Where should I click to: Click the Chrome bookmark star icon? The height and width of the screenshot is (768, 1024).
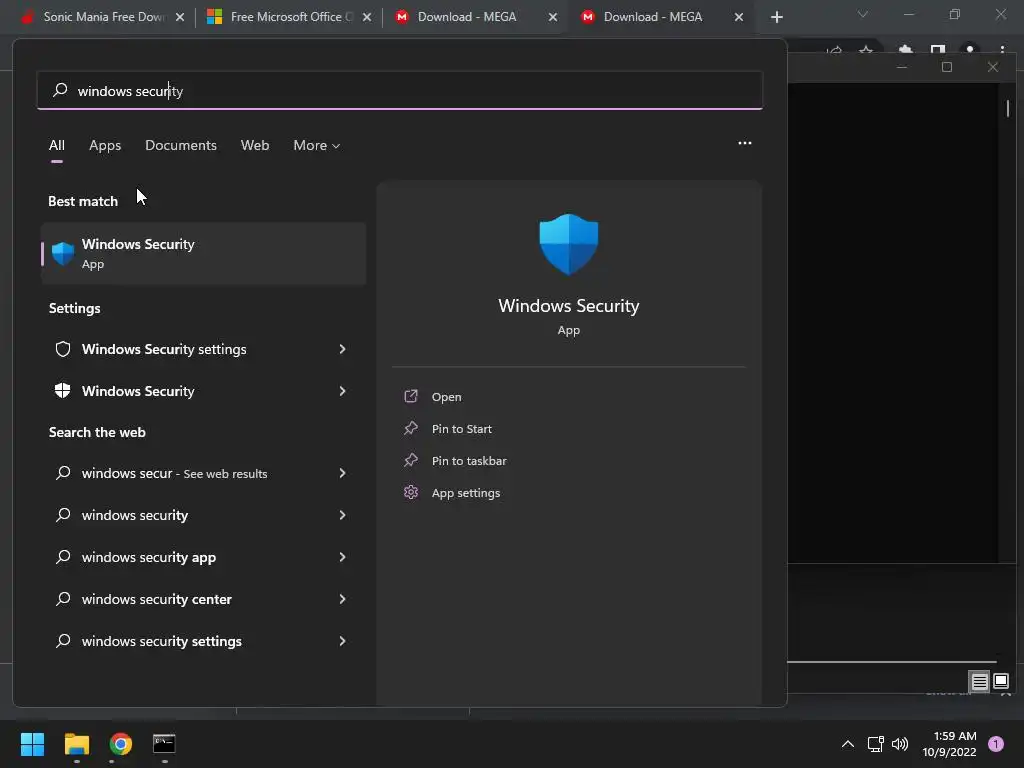pos(866,50)
